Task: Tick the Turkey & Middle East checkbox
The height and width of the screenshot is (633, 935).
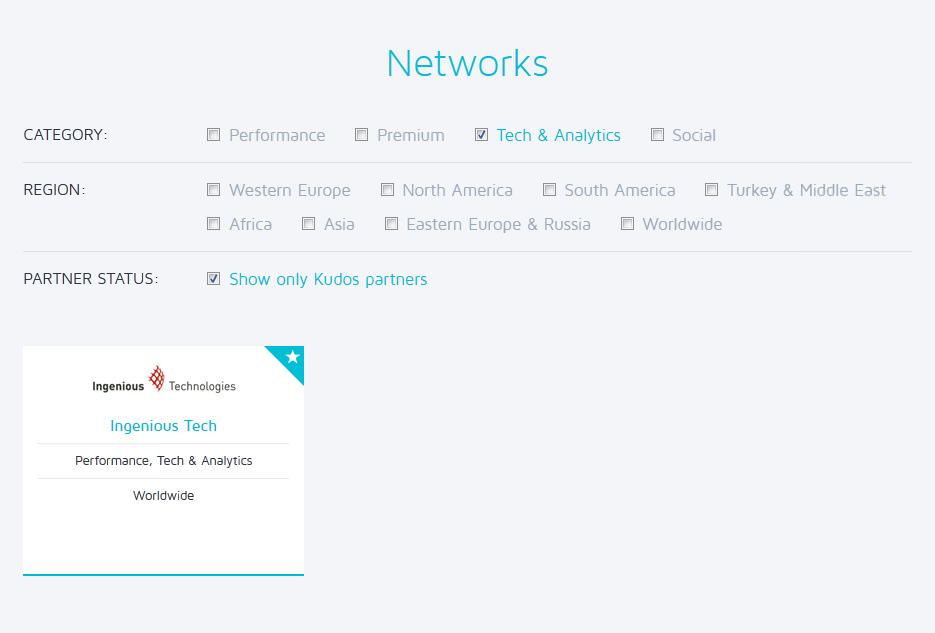Action: [x=711, y=190]
